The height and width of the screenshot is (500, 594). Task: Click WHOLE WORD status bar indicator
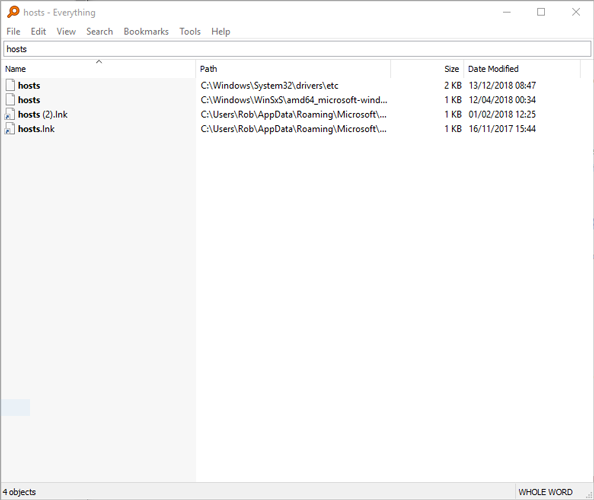[545, 492]
